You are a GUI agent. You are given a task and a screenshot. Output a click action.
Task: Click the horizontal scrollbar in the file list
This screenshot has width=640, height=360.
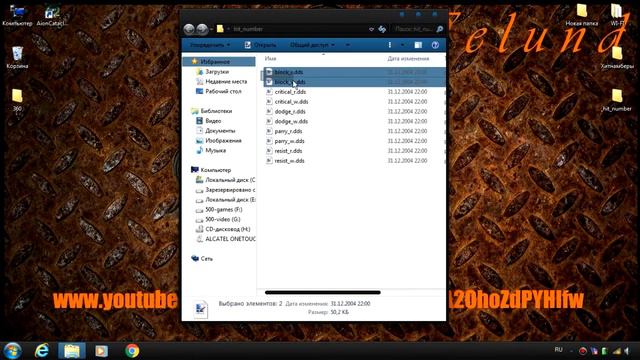[322, 292]
